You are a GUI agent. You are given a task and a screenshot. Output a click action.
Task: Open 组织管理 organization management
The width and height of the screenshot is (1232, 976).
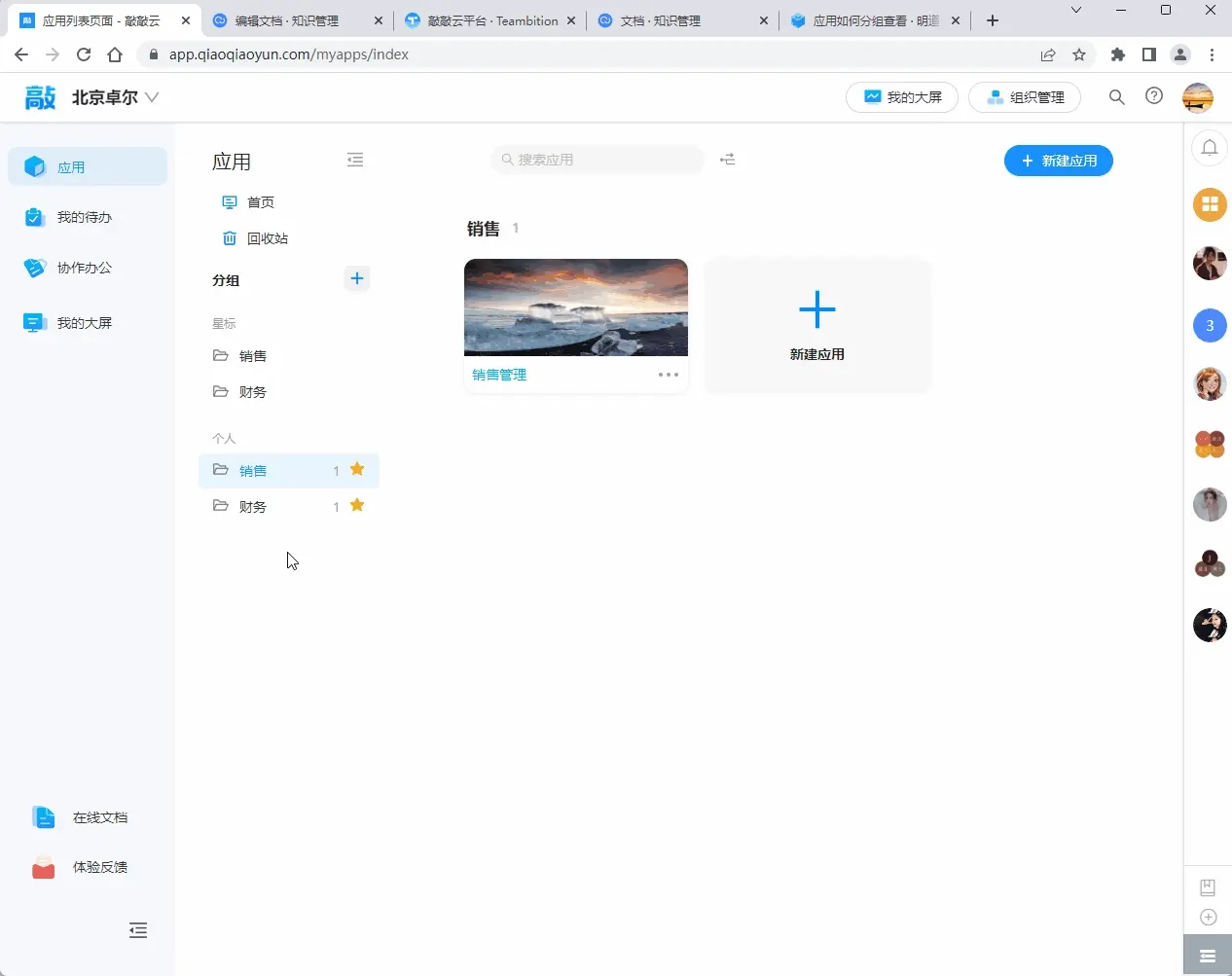[1026, 96]
